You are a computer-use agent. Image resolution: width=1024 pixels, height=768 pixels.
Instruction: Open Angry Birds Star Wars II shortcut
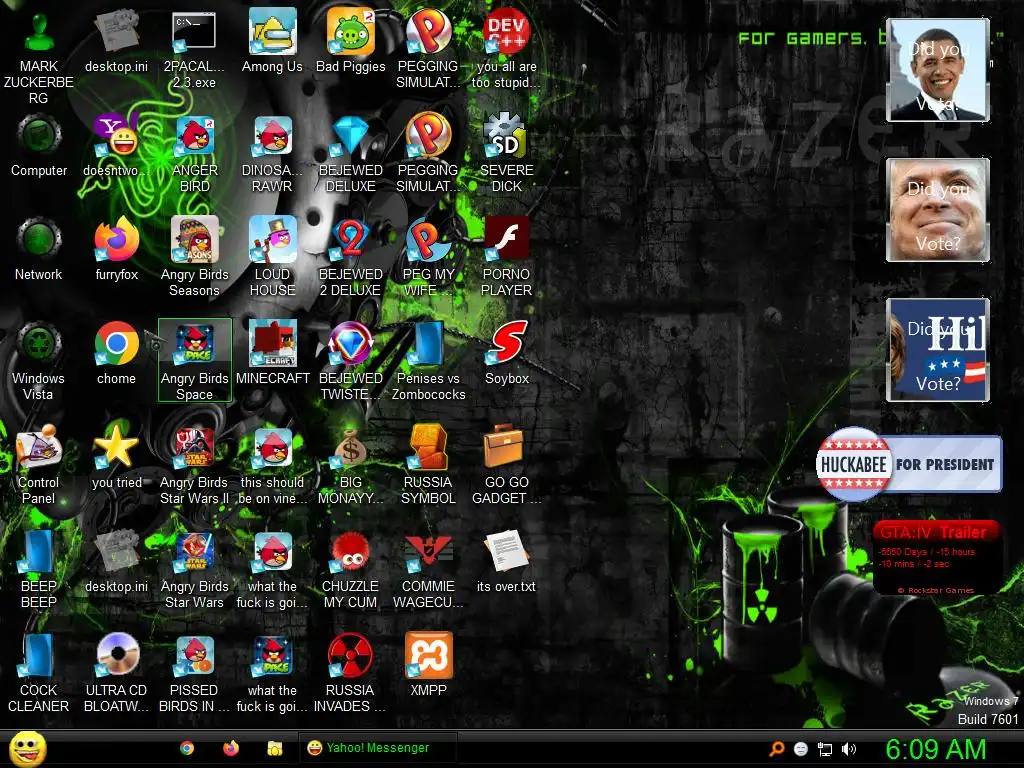click(194, 465)
